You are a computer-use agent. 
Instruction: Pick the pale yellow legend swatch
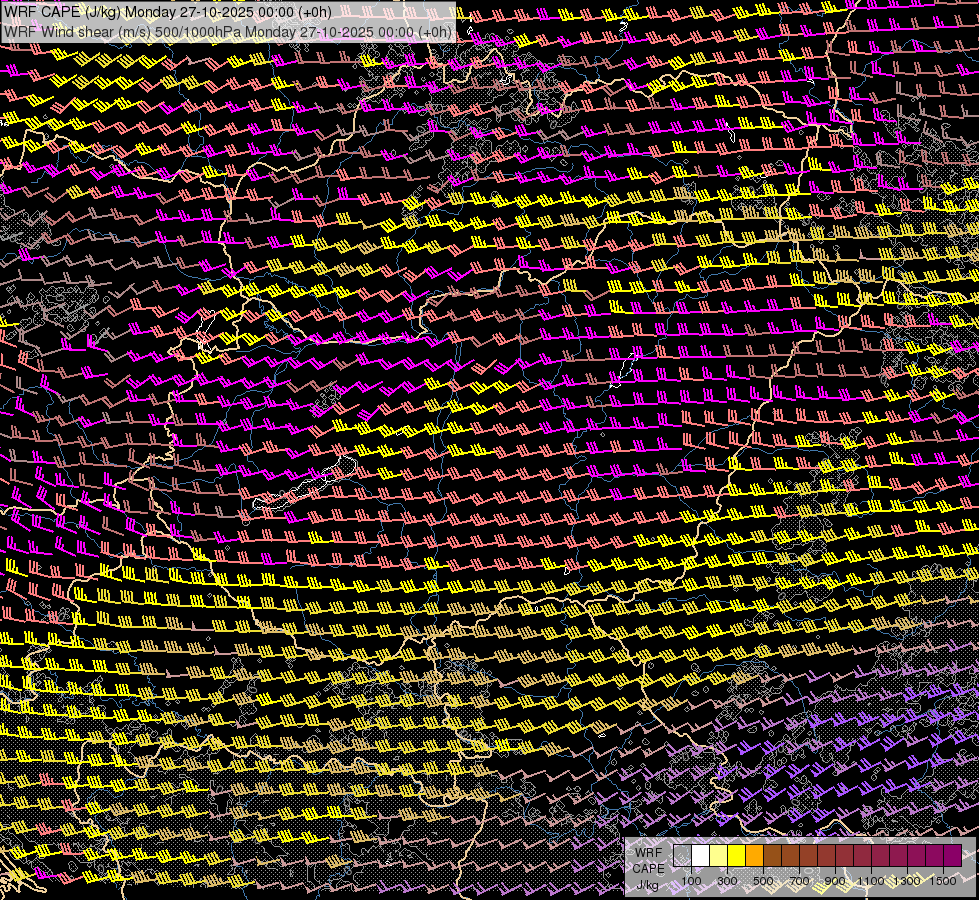pos(718,855)
